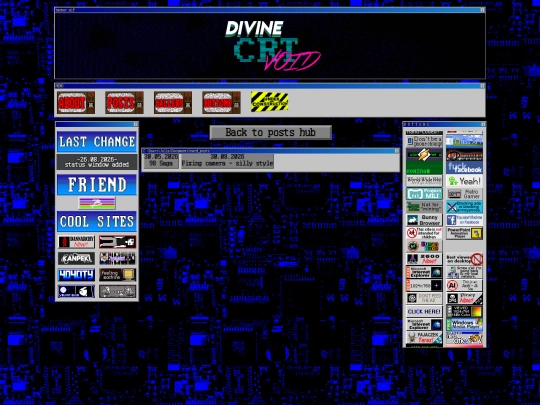Click the Retro Gamer badge

tap(464, 194)
